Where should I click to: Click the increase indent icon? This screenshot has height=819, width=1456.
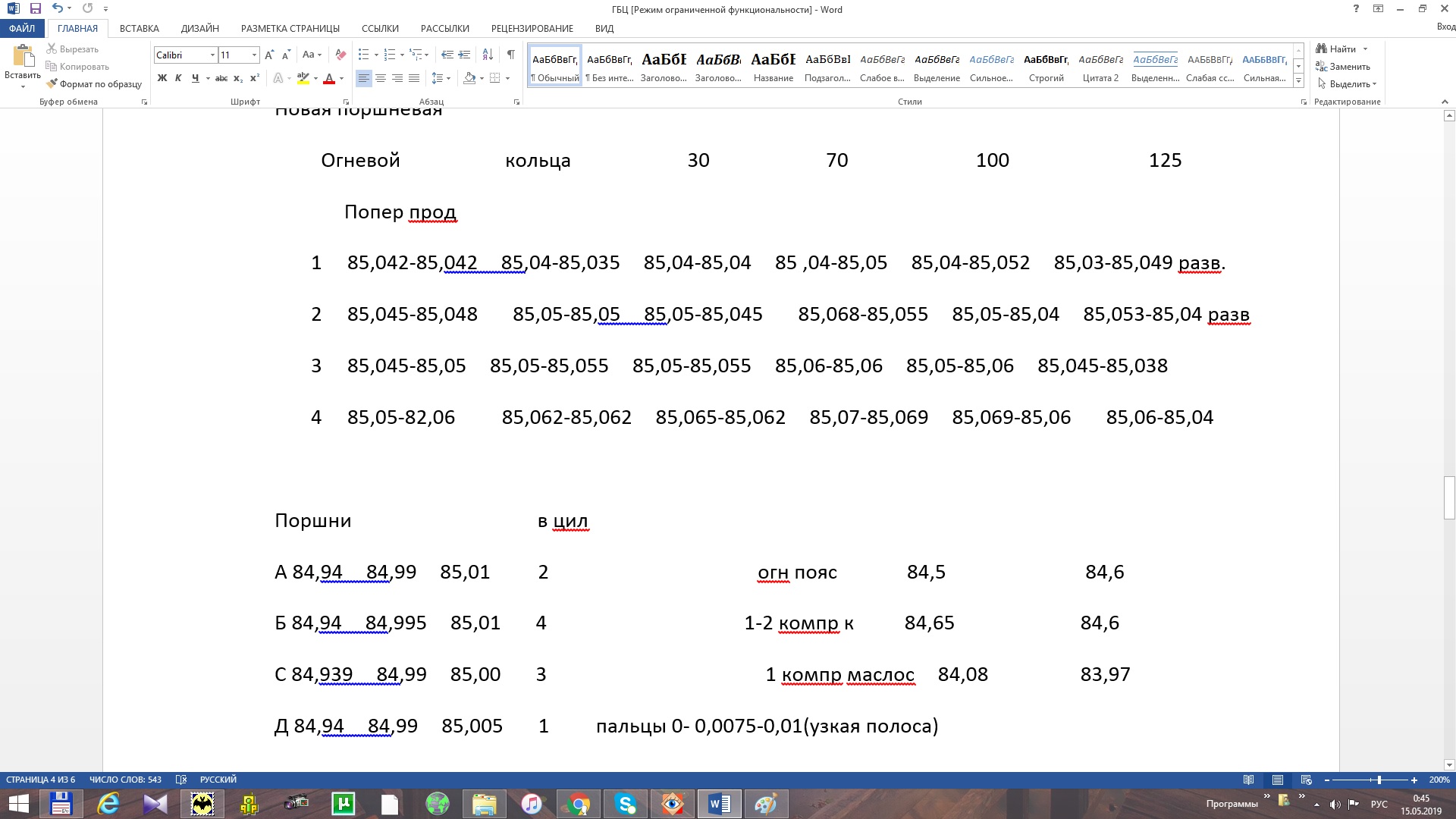coord(464,55)
